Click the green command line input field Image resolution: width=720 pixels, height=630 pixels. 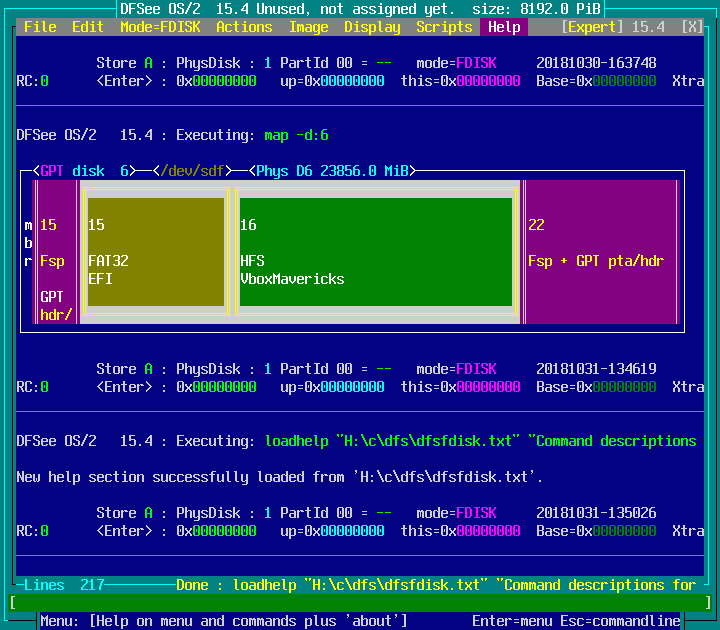(360, 603)
